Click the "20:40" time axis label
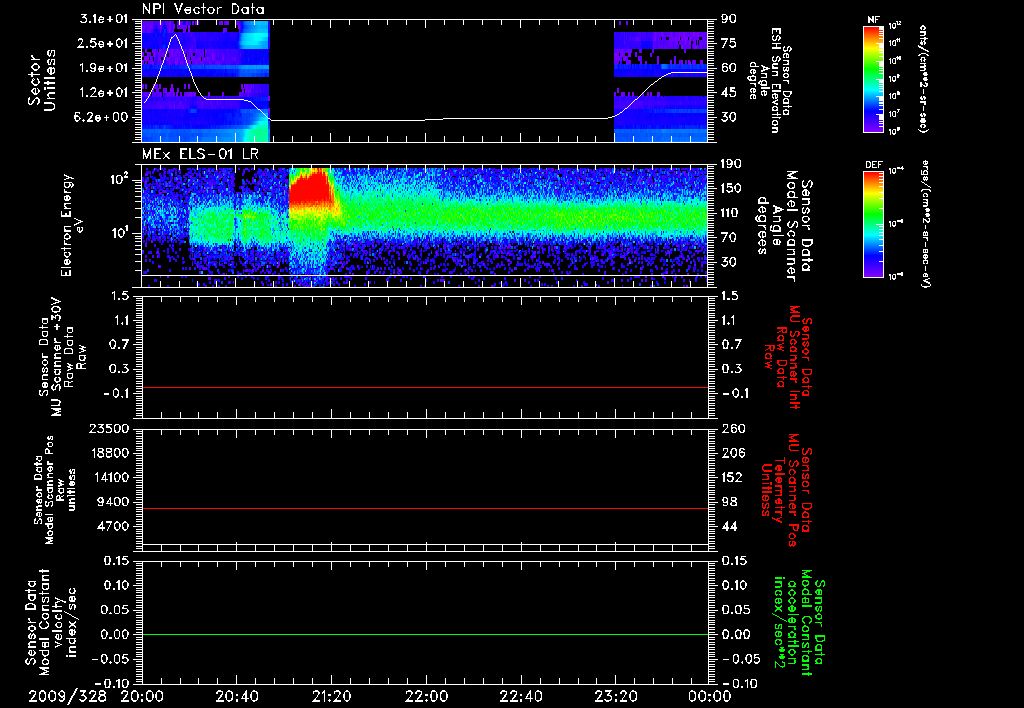Screen dimensions: 1024x708 coord(236,697)
